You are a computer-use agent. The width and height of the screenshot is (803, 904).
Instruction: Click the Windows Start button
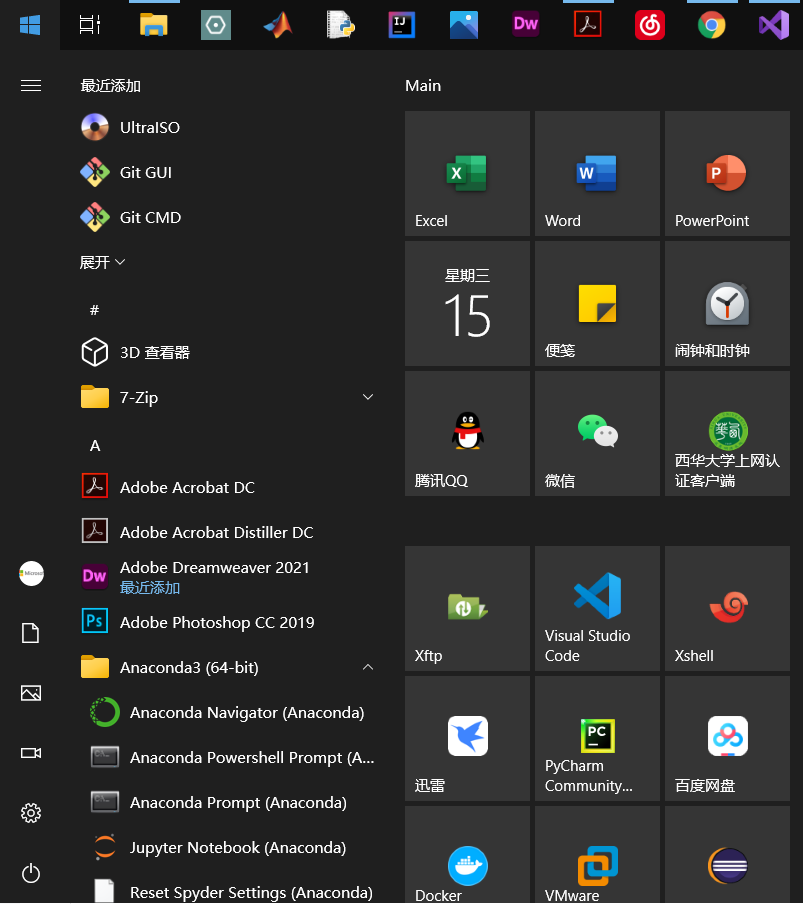coord(30,25)
